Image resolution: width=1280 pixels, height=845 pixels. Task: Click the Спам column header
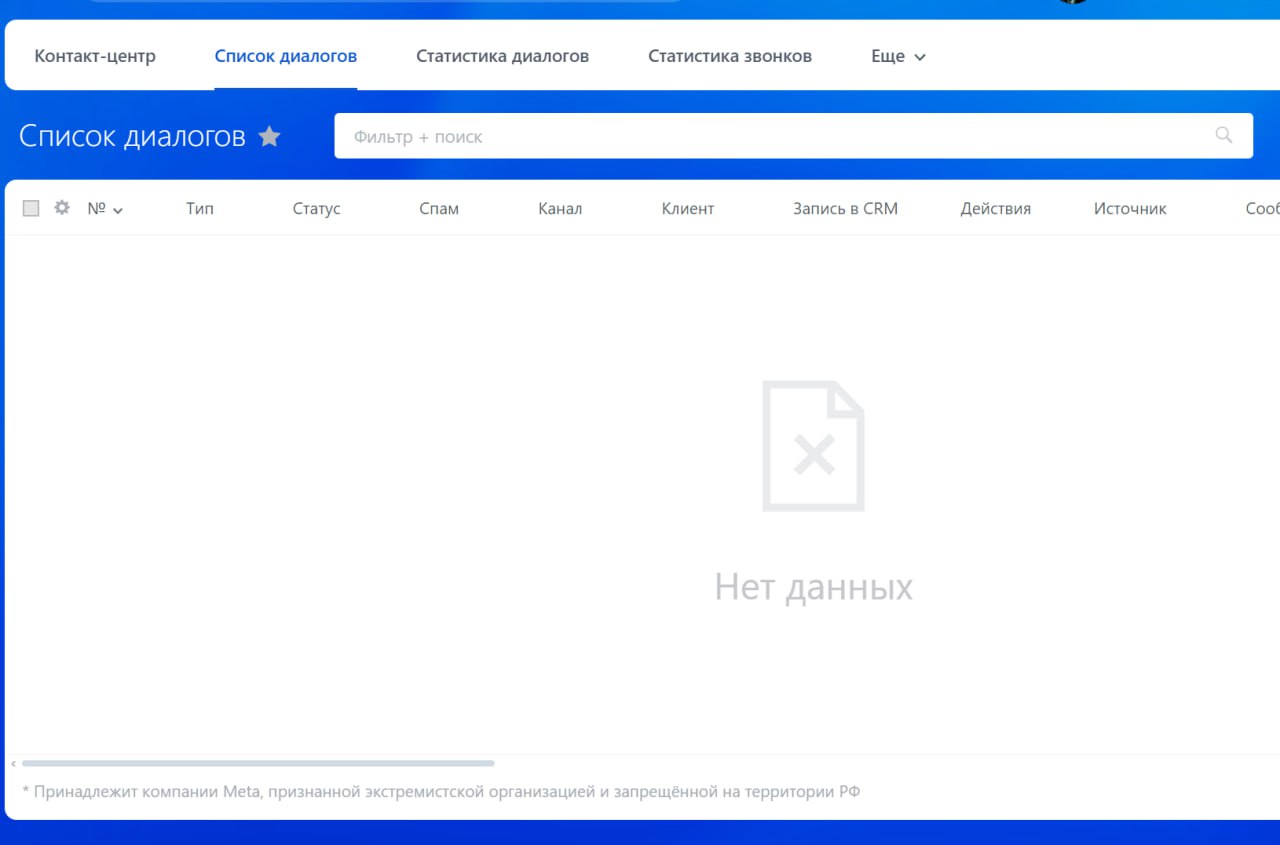click(439, 209)
